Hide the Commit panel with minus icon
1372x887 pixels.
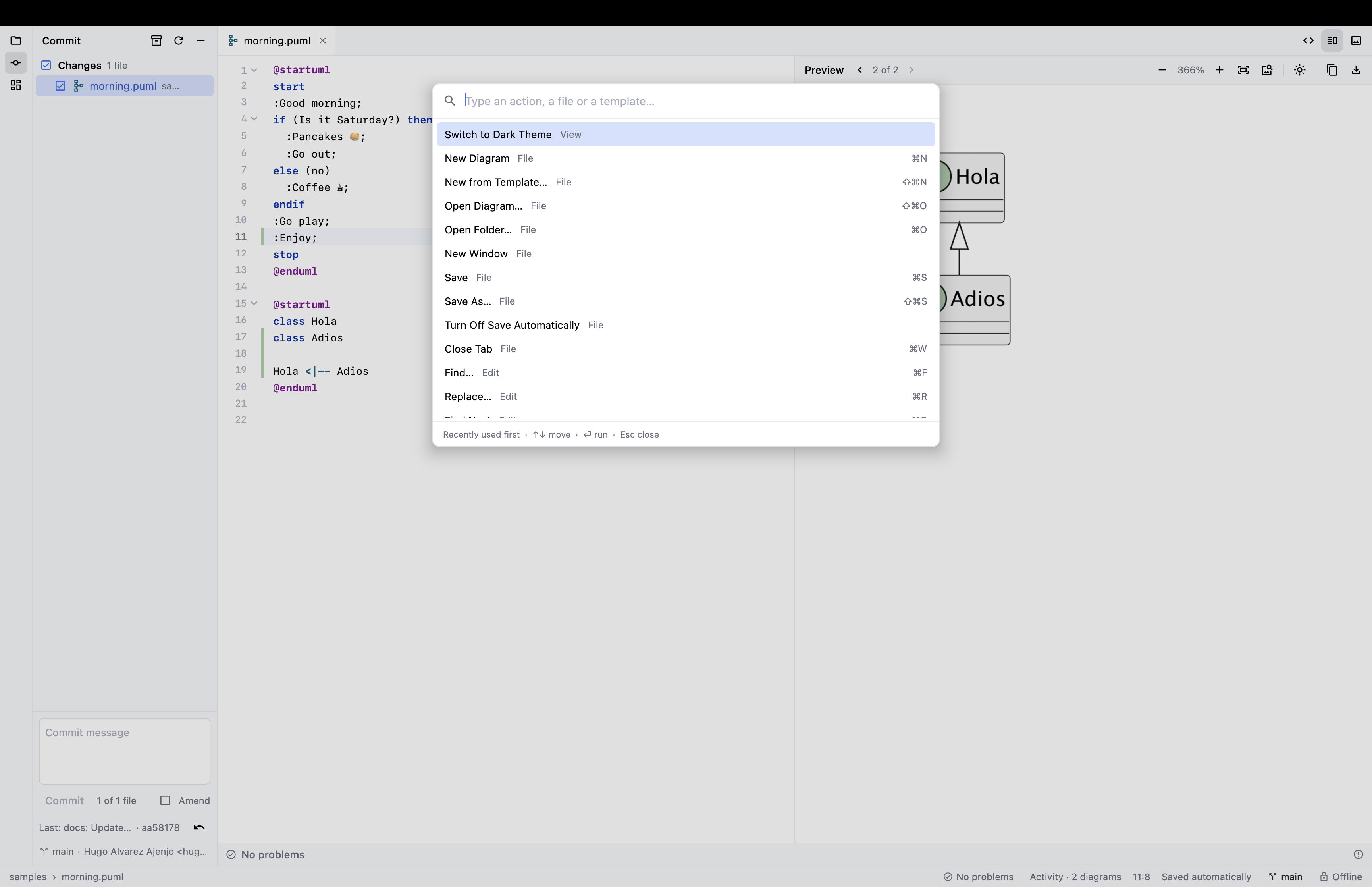201,40
